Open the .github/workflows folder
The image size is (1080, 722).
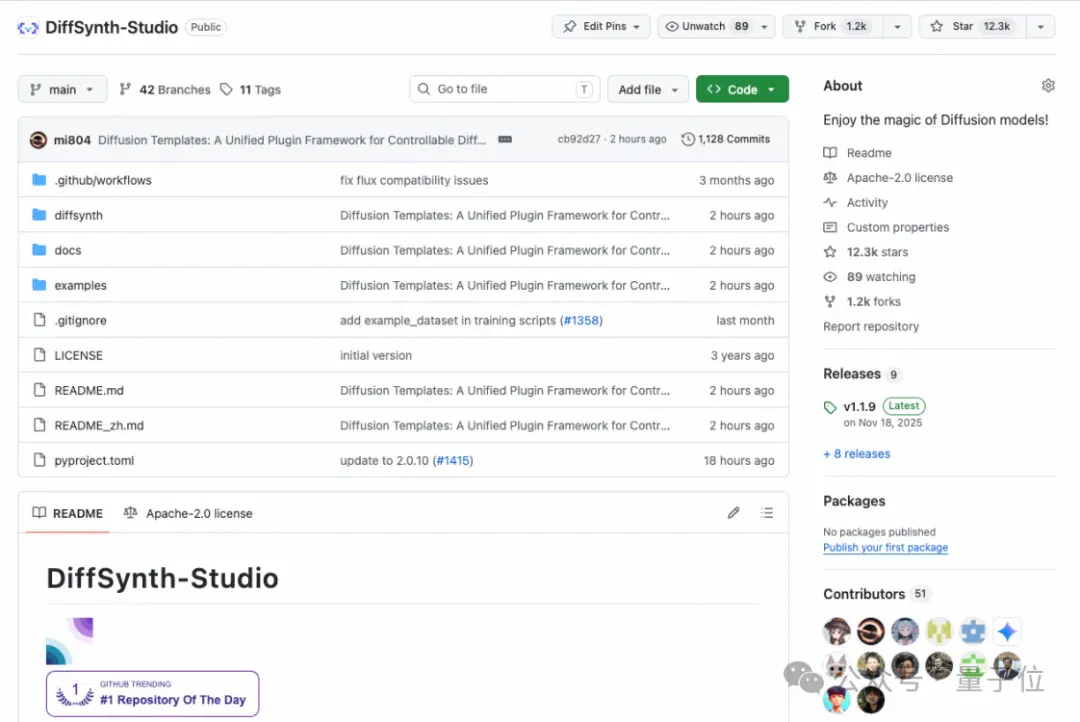pyautogui.click(x=103, y=180)
